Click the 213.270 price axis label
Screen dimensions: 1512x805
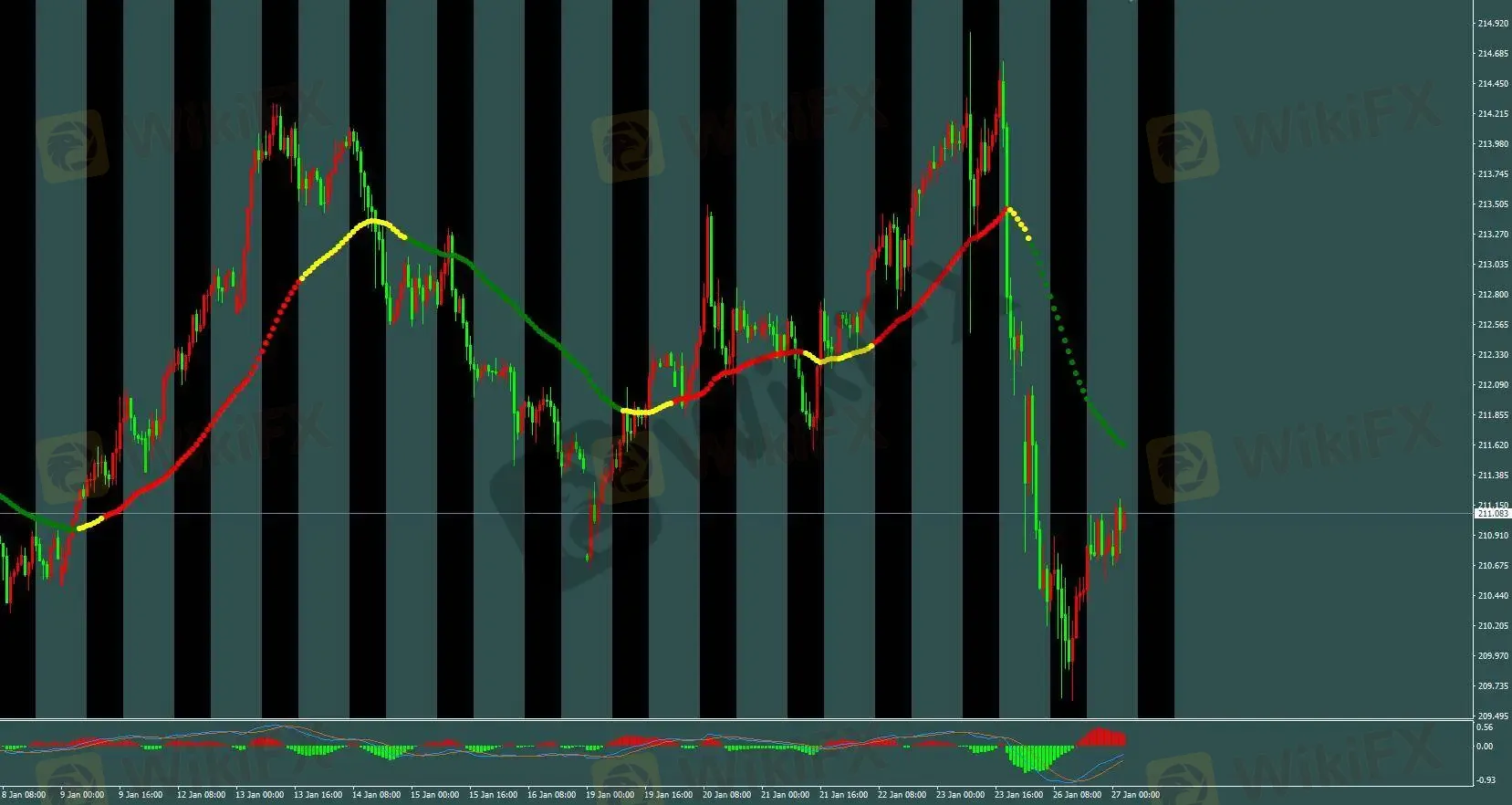coord(1493,235)
